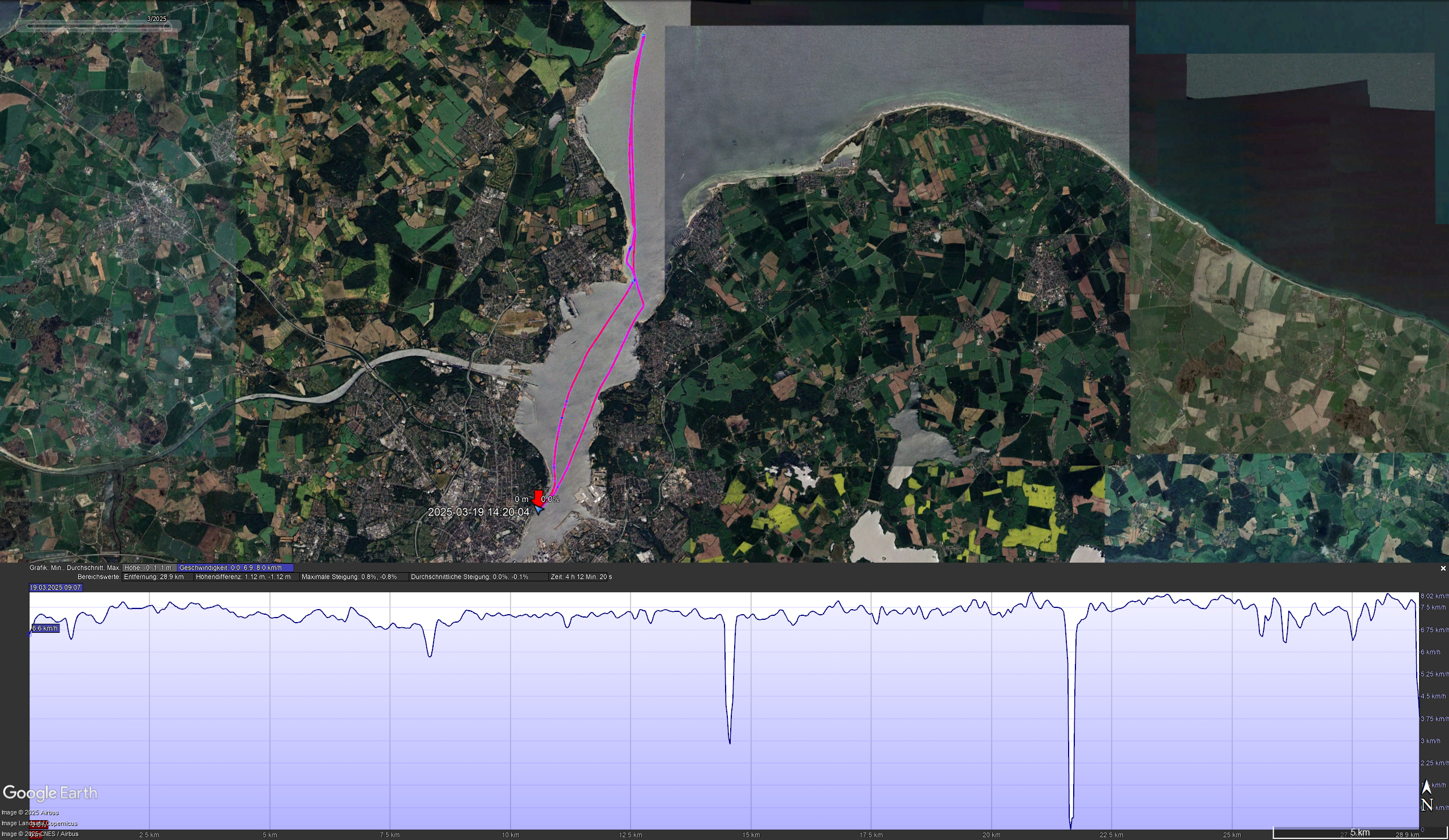Click the 2025-03-19 14:20:04 track label
Screen dimensions: 1449x840
pos(478,512)
